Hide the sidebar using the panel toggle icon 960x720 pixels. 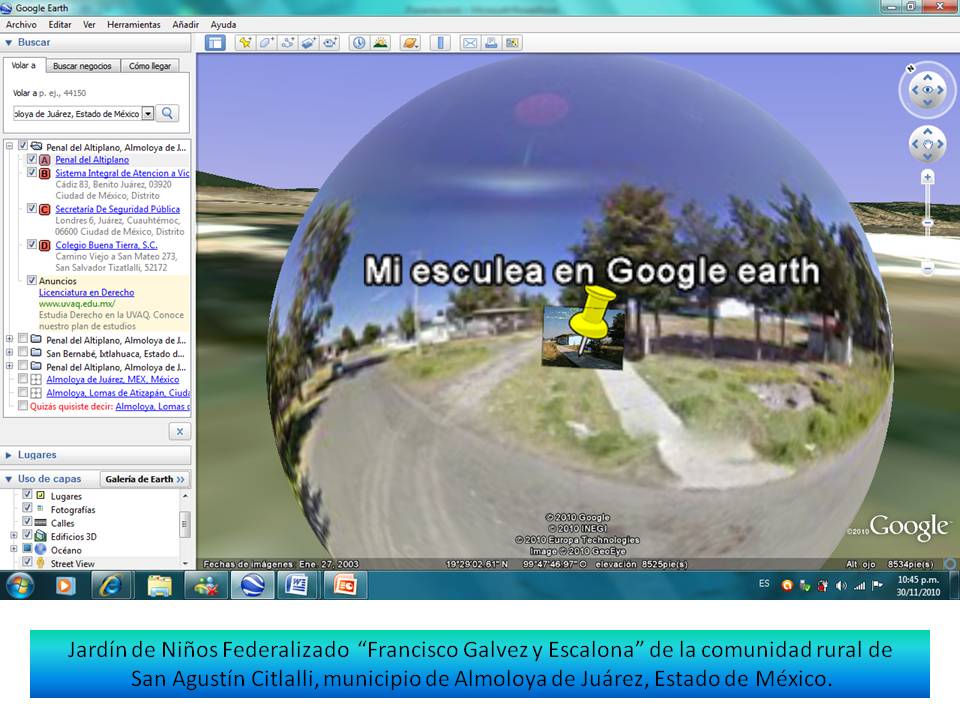pos(213,42)
